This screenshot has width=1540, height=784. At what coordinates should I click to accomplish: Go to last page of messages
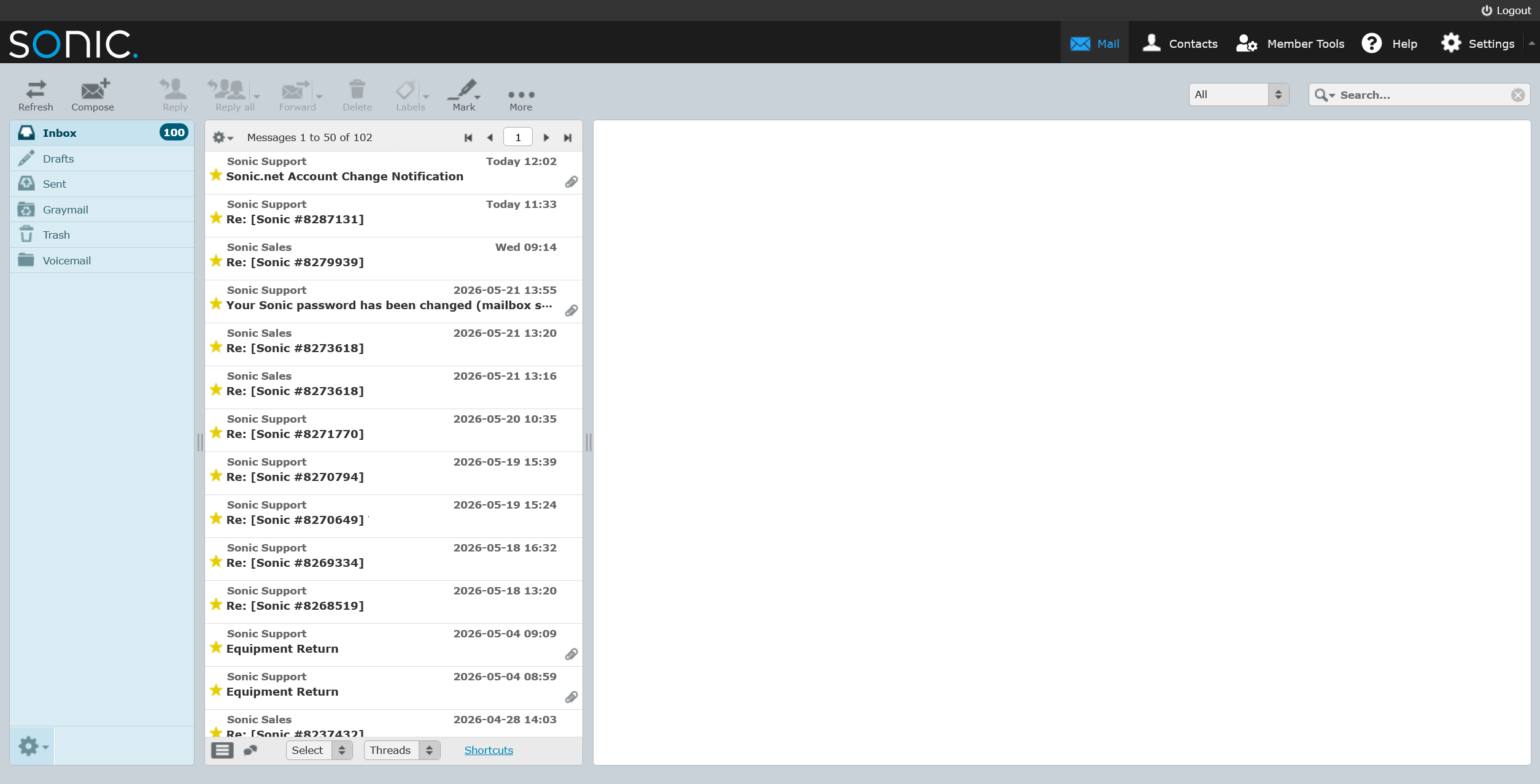tap(568, 137)
